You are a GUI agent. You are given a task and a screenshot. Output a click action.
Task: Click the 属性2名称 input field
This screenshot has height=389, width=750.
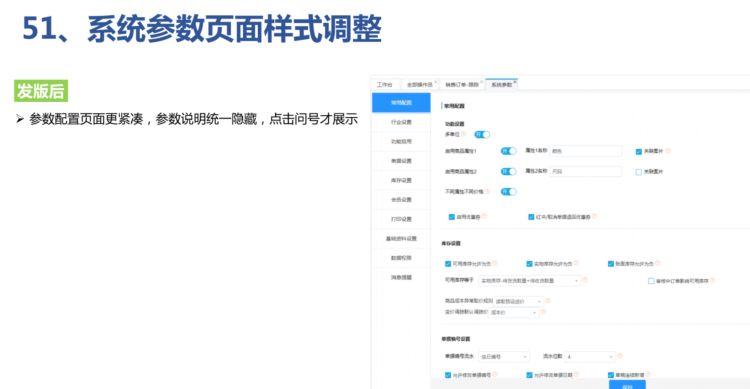point(585,171)
